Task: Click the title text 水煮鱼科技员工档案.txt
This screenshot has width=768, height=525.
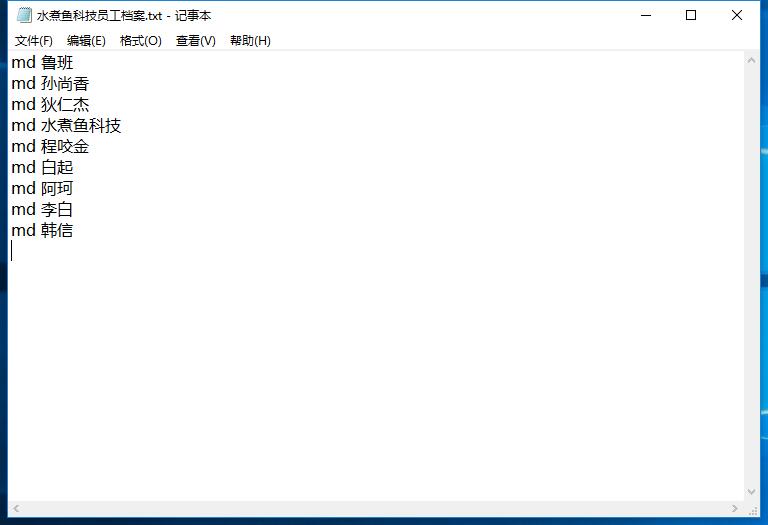Action: [x=99, y=16]
